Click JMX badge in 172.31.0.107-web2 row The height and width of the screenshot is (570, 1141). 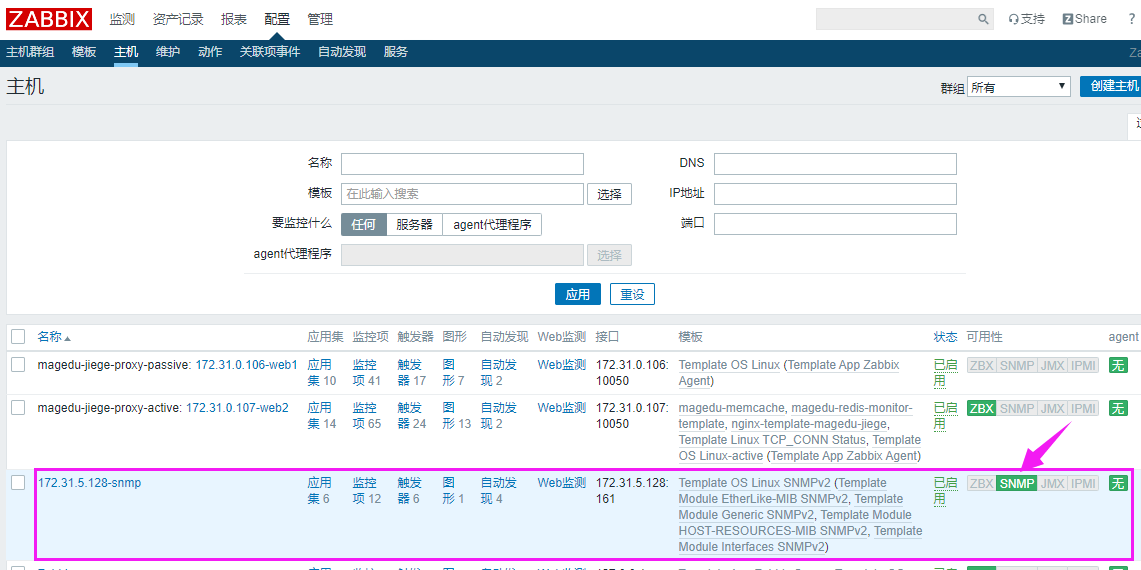pyautogui.click(x=1052, y=408)
